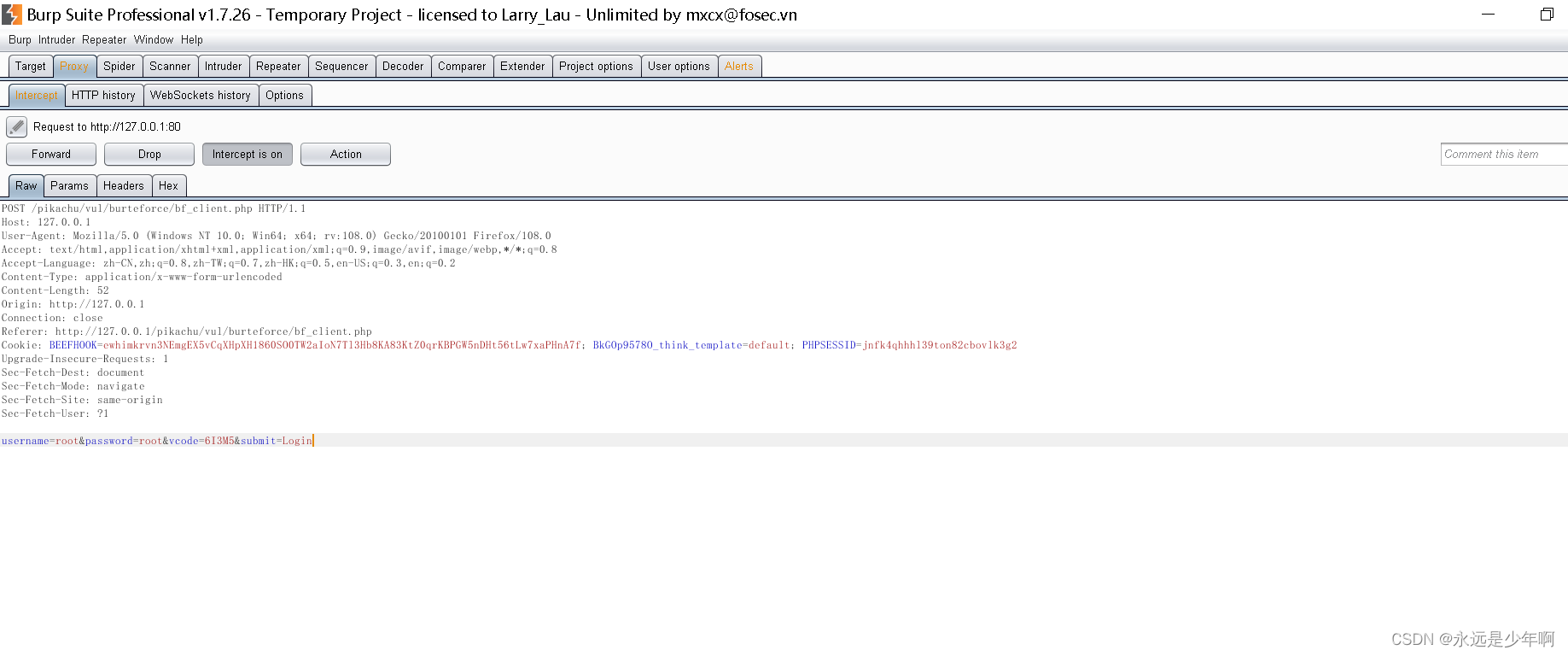Click the Host: 127.0.0.1 header line

pos(46,222)
